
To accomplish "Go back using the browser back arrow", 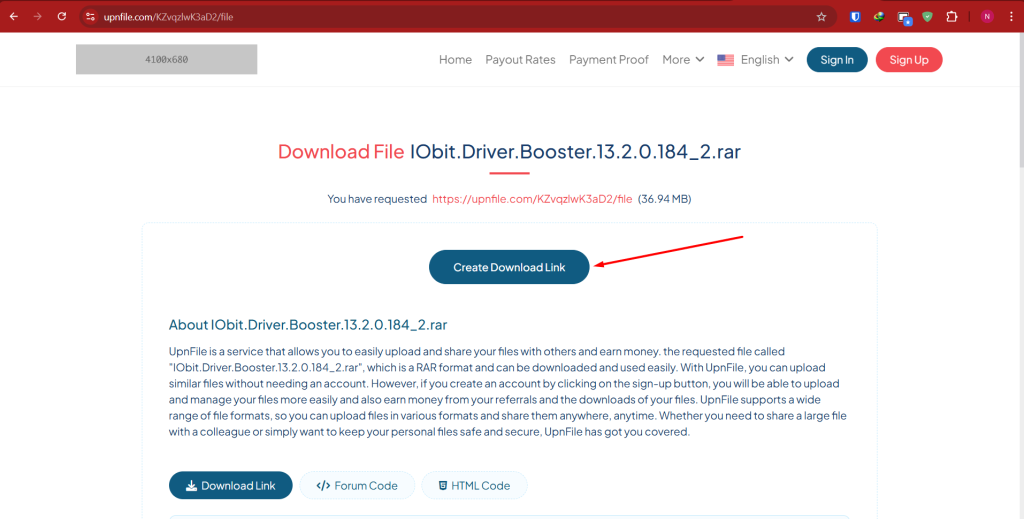I will point(14,16).
